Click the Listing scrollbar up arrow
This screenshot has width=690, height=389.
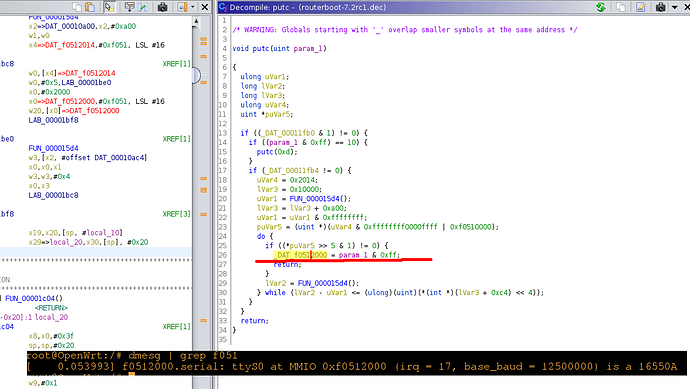coord(196,21)
